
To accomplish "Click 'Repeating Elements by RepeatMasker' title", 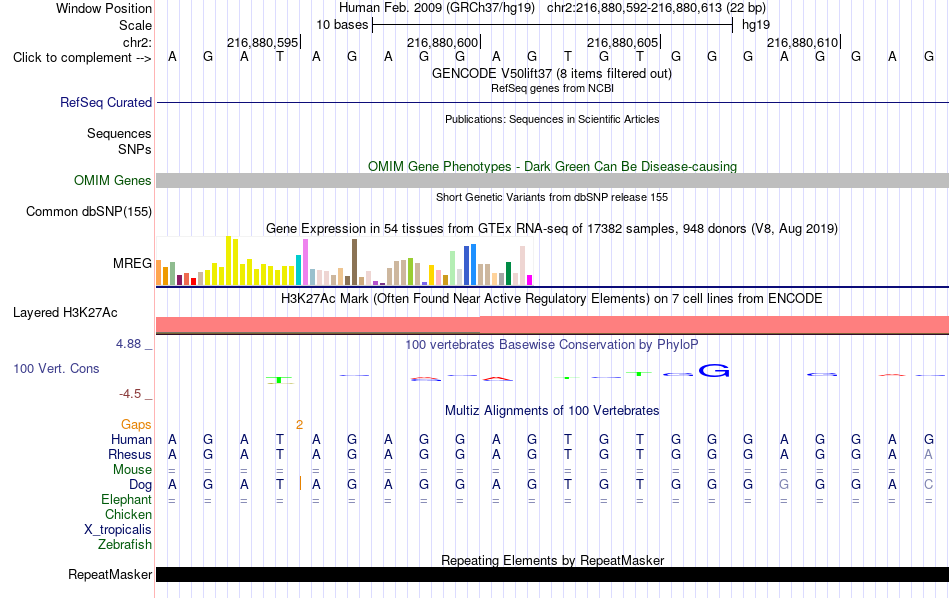I will coord(552,560).
